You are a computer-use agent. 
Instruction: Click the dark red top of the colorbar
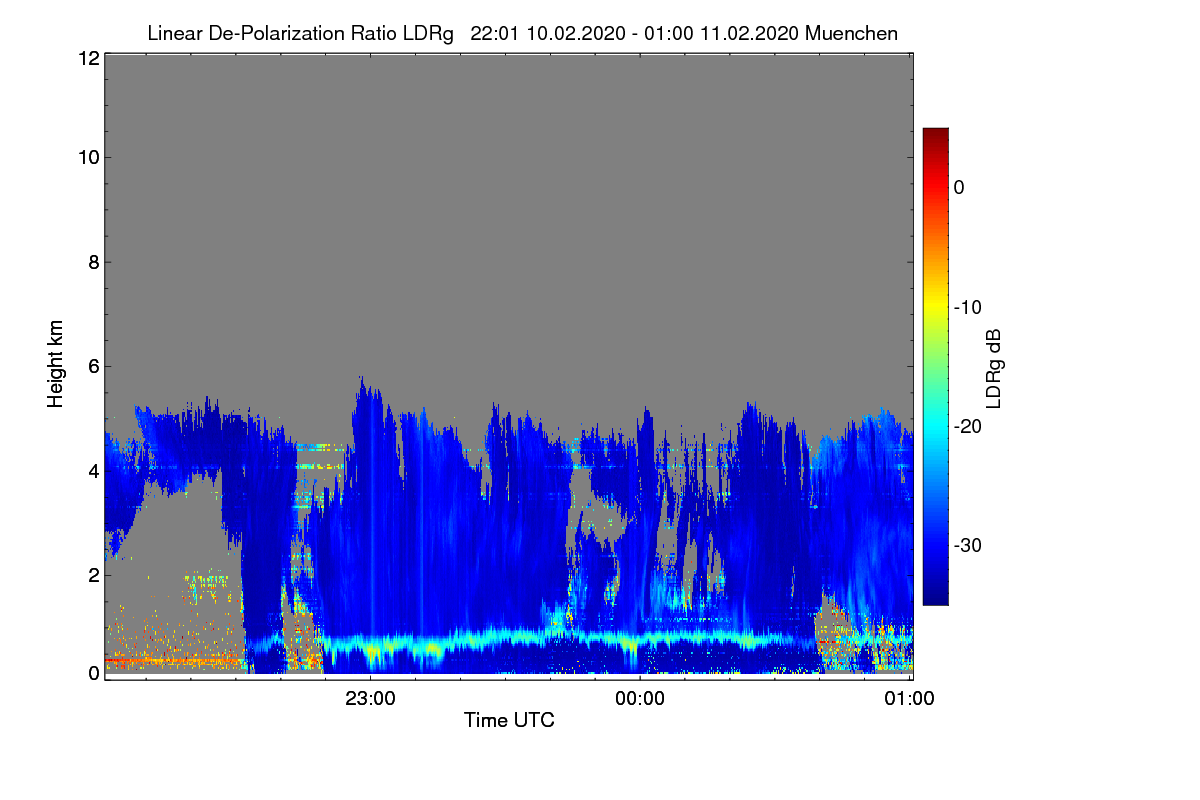pyautogui.click(x=935, y=135)
